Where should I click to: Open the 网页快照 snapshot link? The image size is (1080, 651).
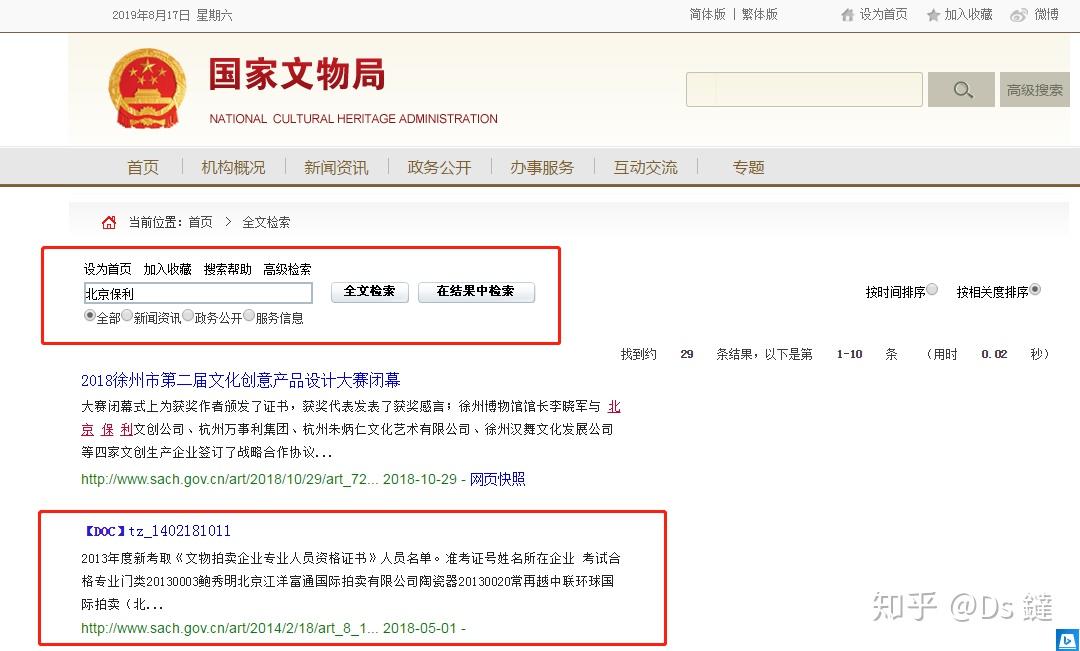click(x=497, y=479)
